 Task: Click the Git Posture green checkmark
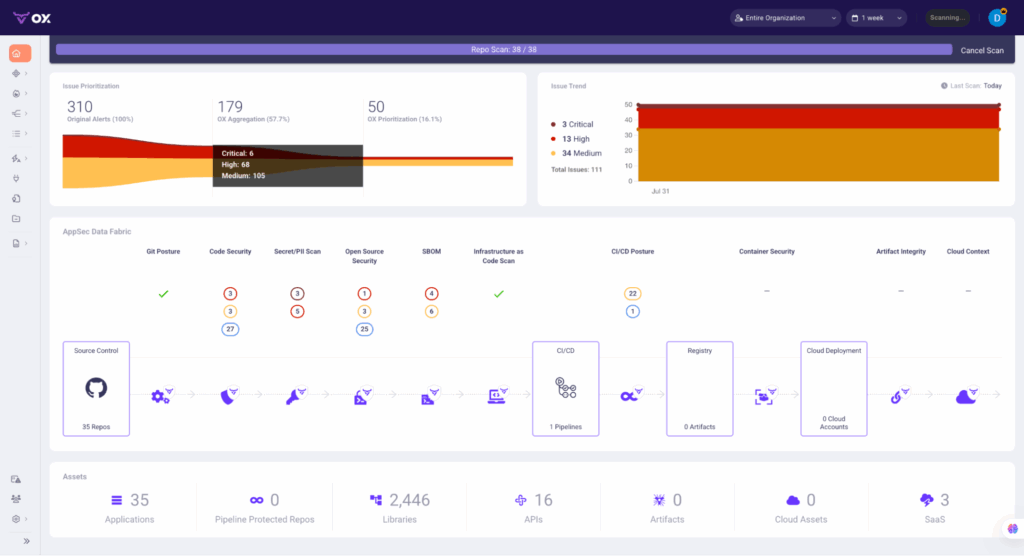click(x=163, y=294)
